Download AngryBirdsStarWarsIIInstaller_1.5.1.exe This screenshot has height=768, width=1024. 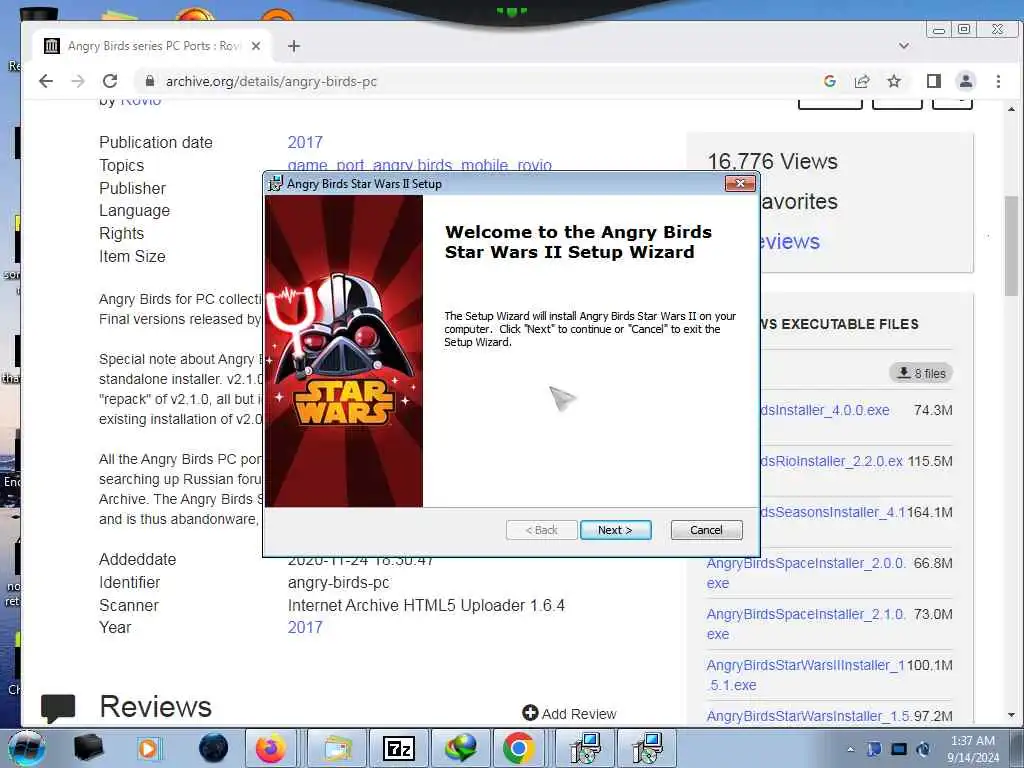pyautogui.click(x=806, y=675)
